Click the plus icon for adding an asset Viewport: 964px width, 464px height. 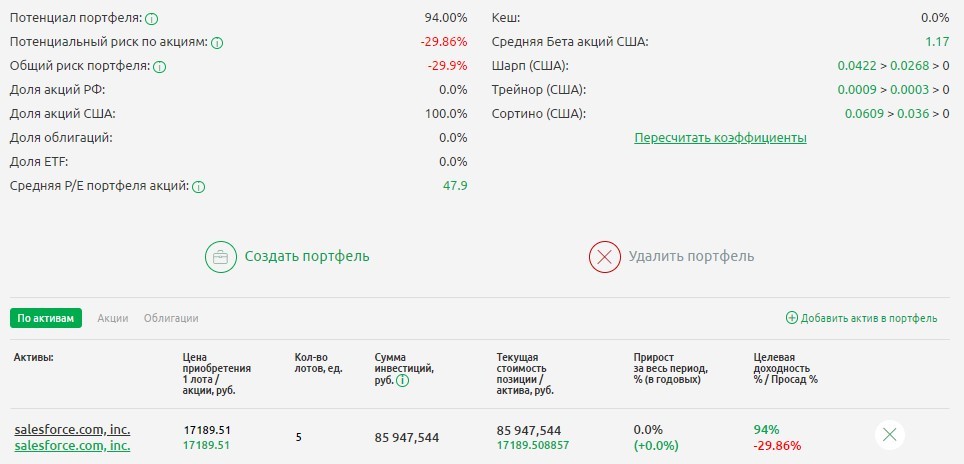[792, 319]
